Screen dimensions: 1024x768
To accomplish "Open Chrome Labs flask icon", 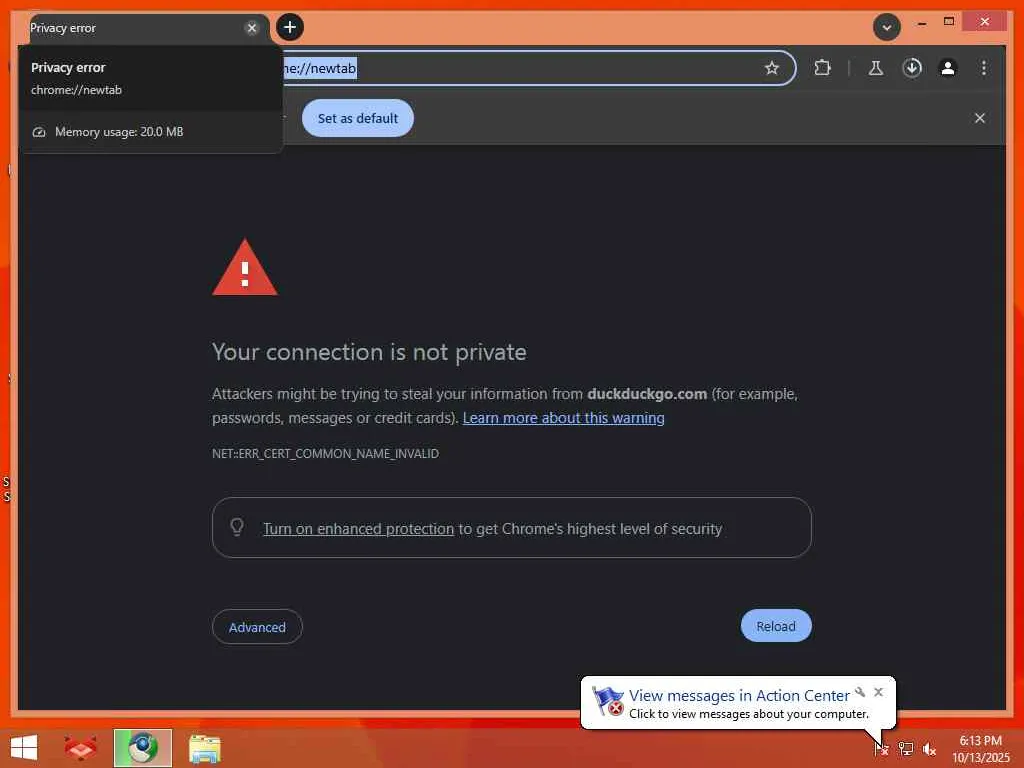I will point(876,68).
